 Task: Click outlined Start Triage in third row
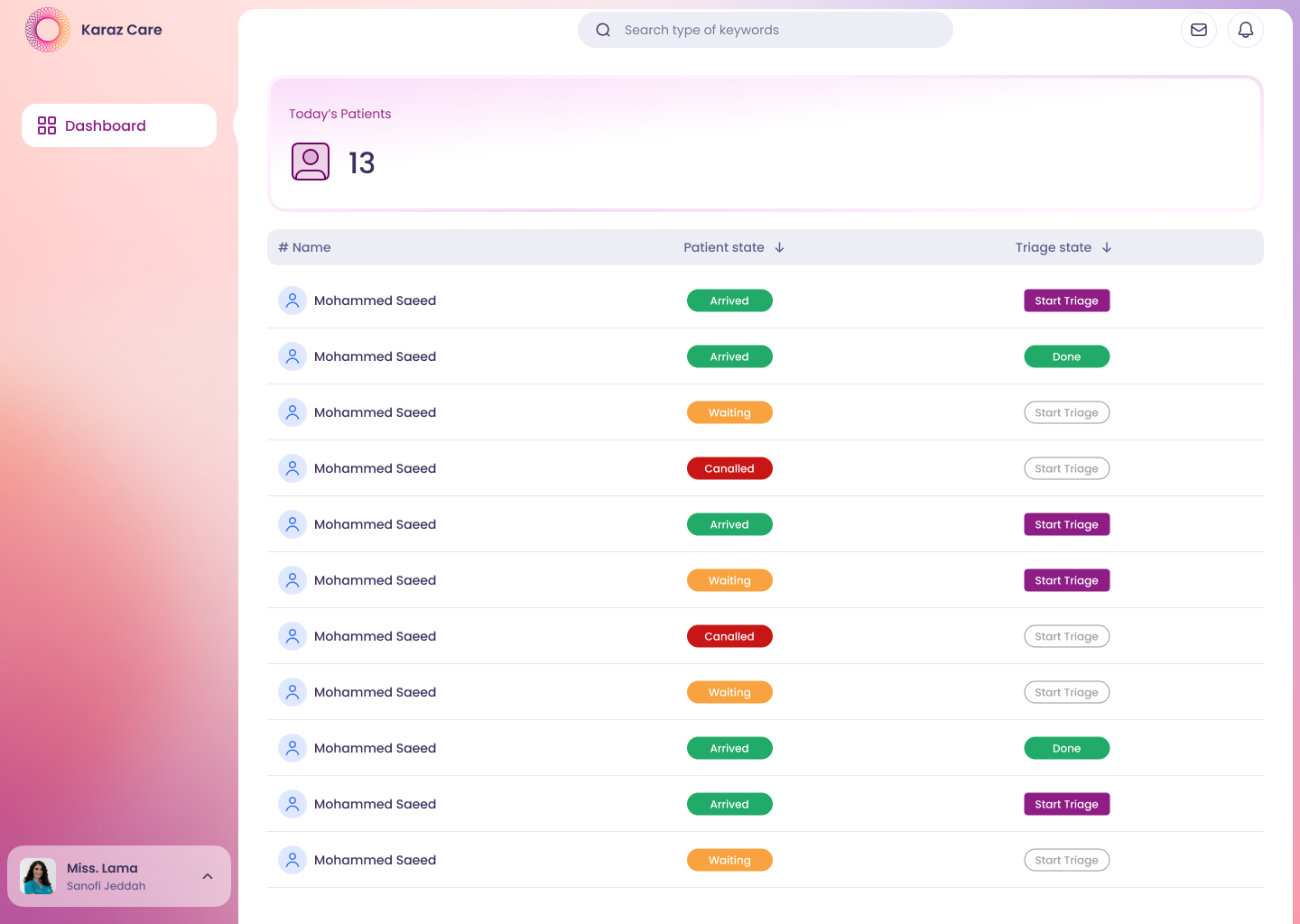point(1066,412)
